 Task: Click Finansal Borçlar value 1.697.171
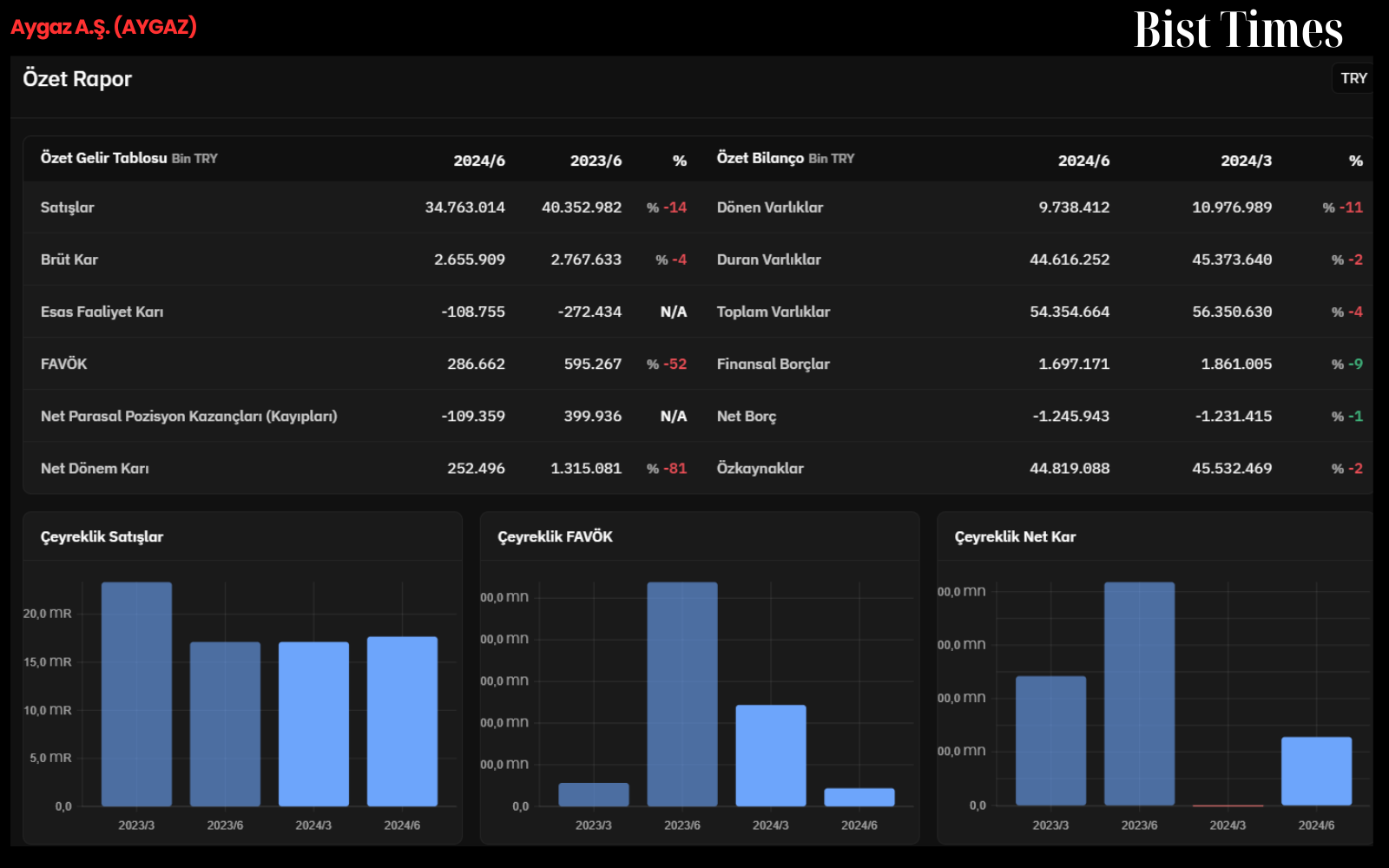tap(1074, 364)
